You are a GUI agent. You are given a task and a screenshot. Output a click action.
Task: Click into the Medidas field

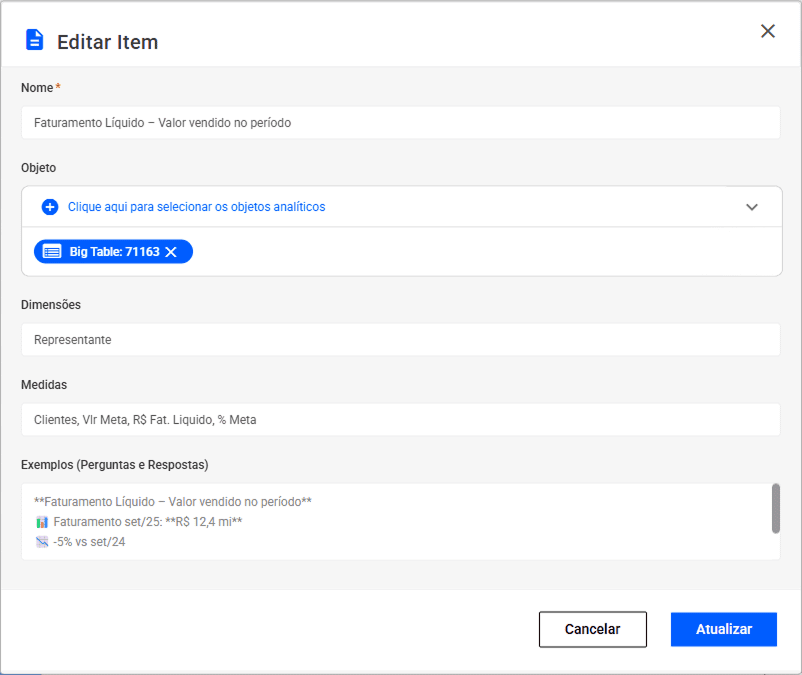[400, 420]
